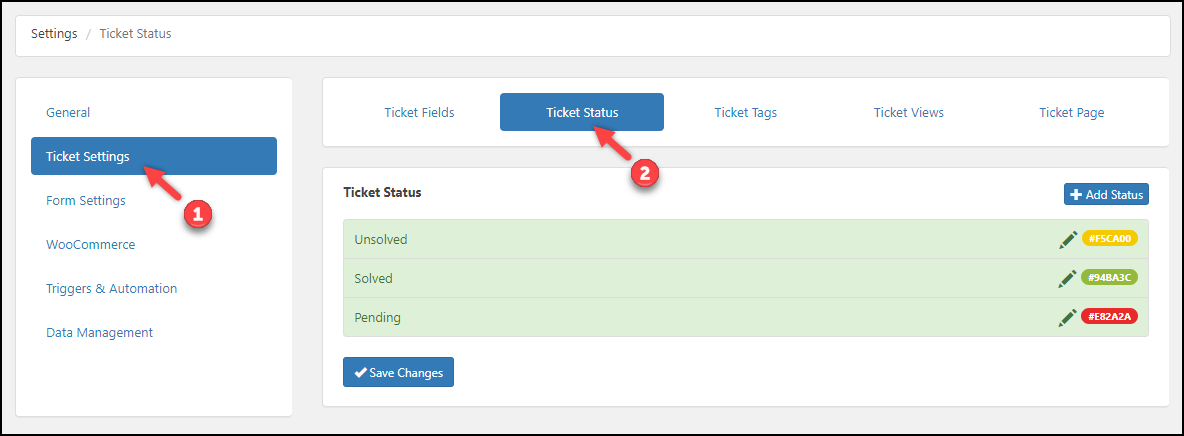This screenshot has height=436, width=1184.
Task: Click the Add Status button
Action: (x=1105, y=194)
